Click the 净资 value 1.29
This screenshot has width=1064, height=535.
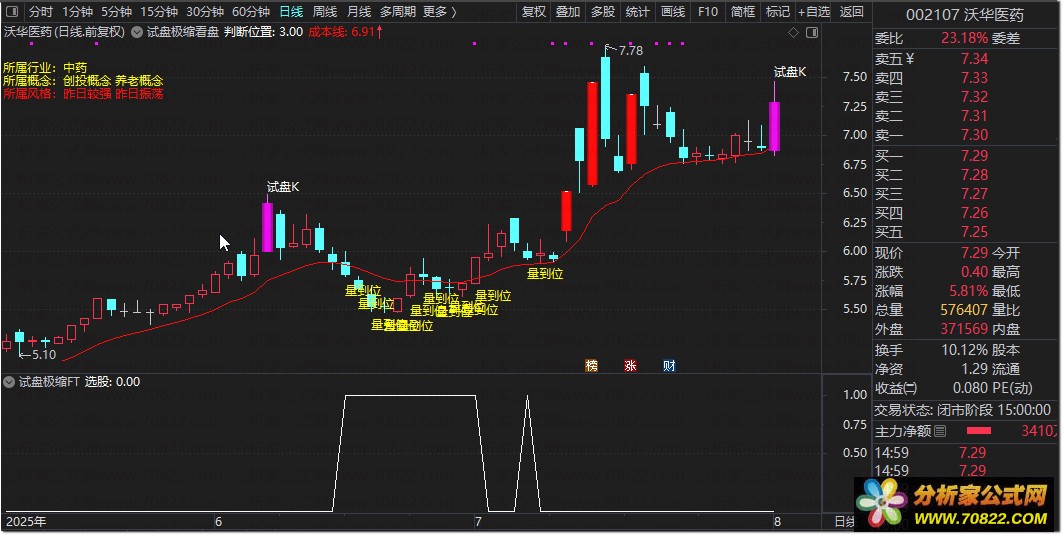pyautogui.click(x=974, y=369)
